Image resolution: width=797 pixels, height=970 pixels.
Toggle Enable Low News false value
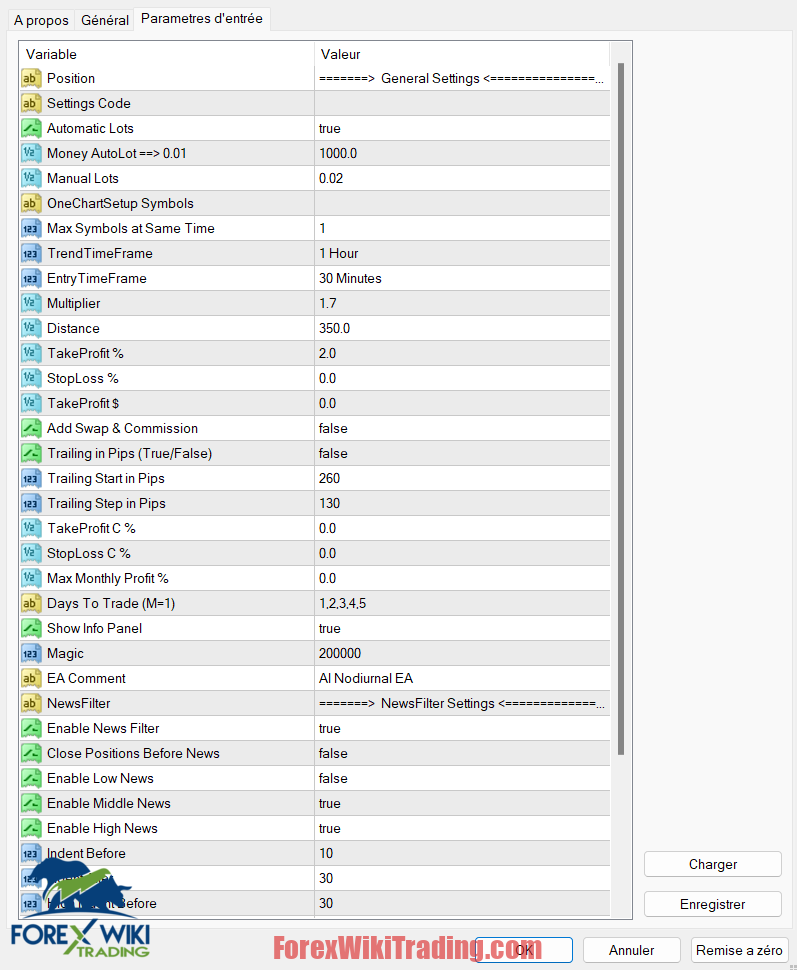pyautogui.click(x=462, y=778)
